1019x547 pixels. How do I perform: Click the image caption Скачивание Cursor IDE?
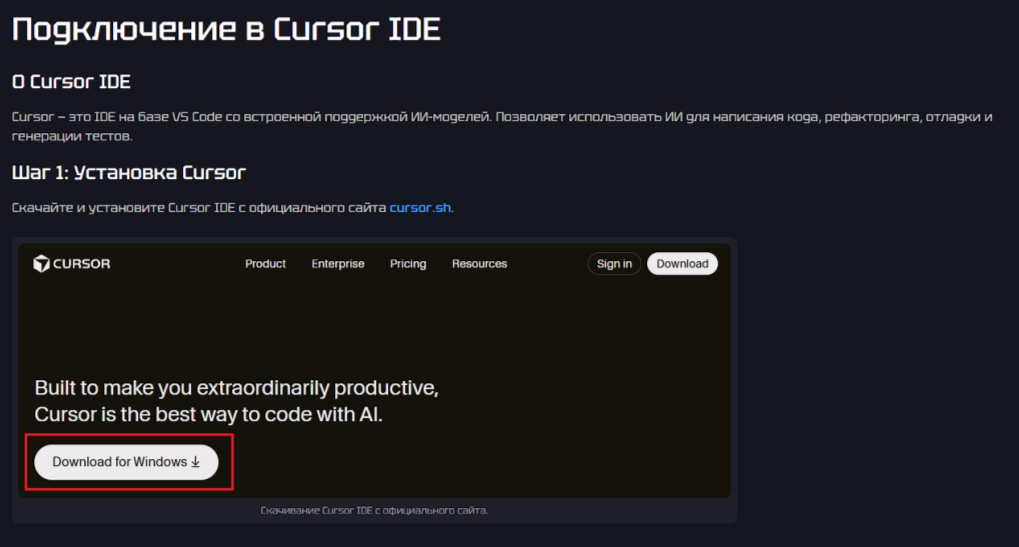pyautogui.click(x=374, y=511)
